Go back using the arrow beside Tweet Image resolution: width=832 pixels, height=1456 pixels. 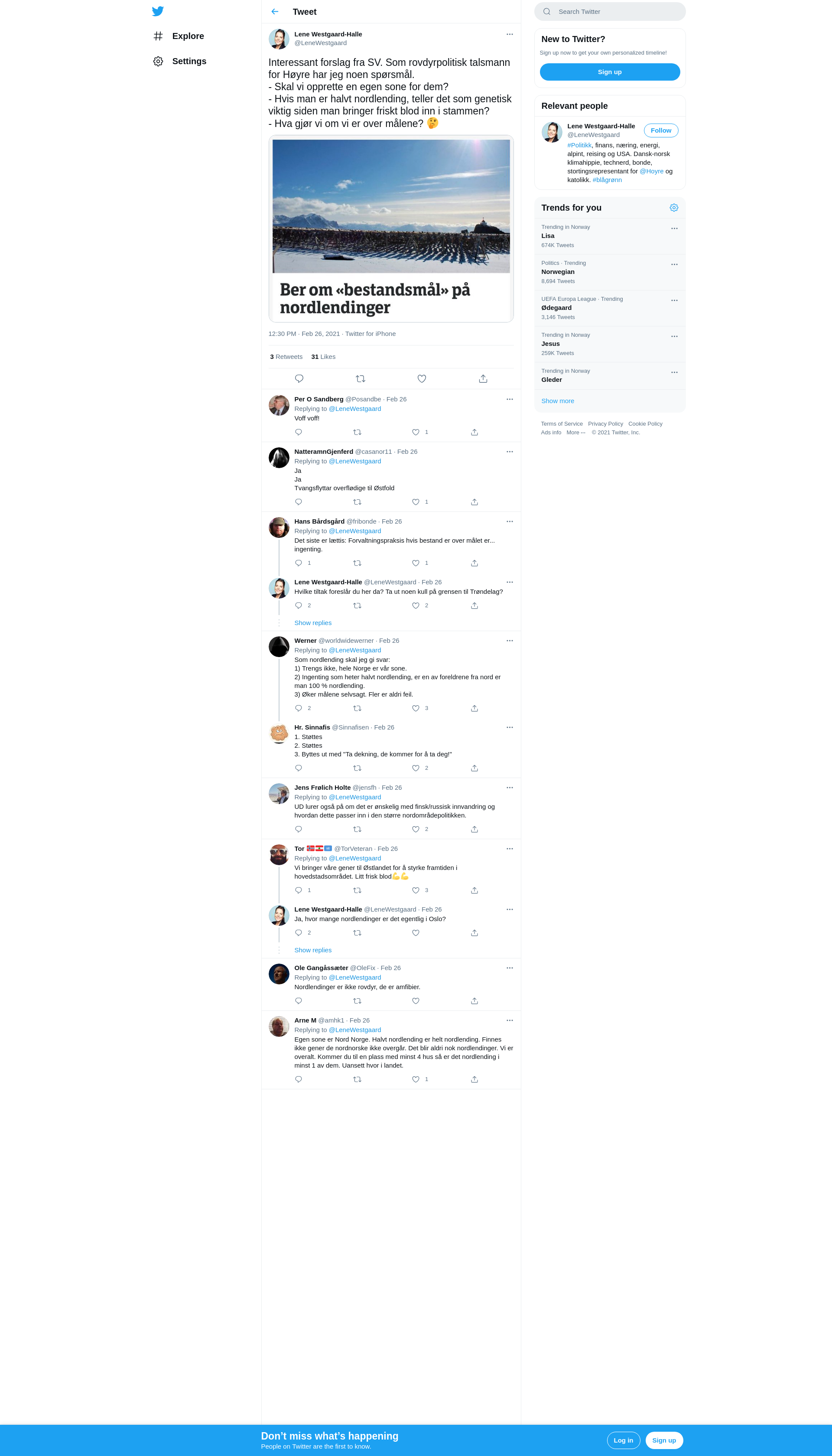click(275, 11)
